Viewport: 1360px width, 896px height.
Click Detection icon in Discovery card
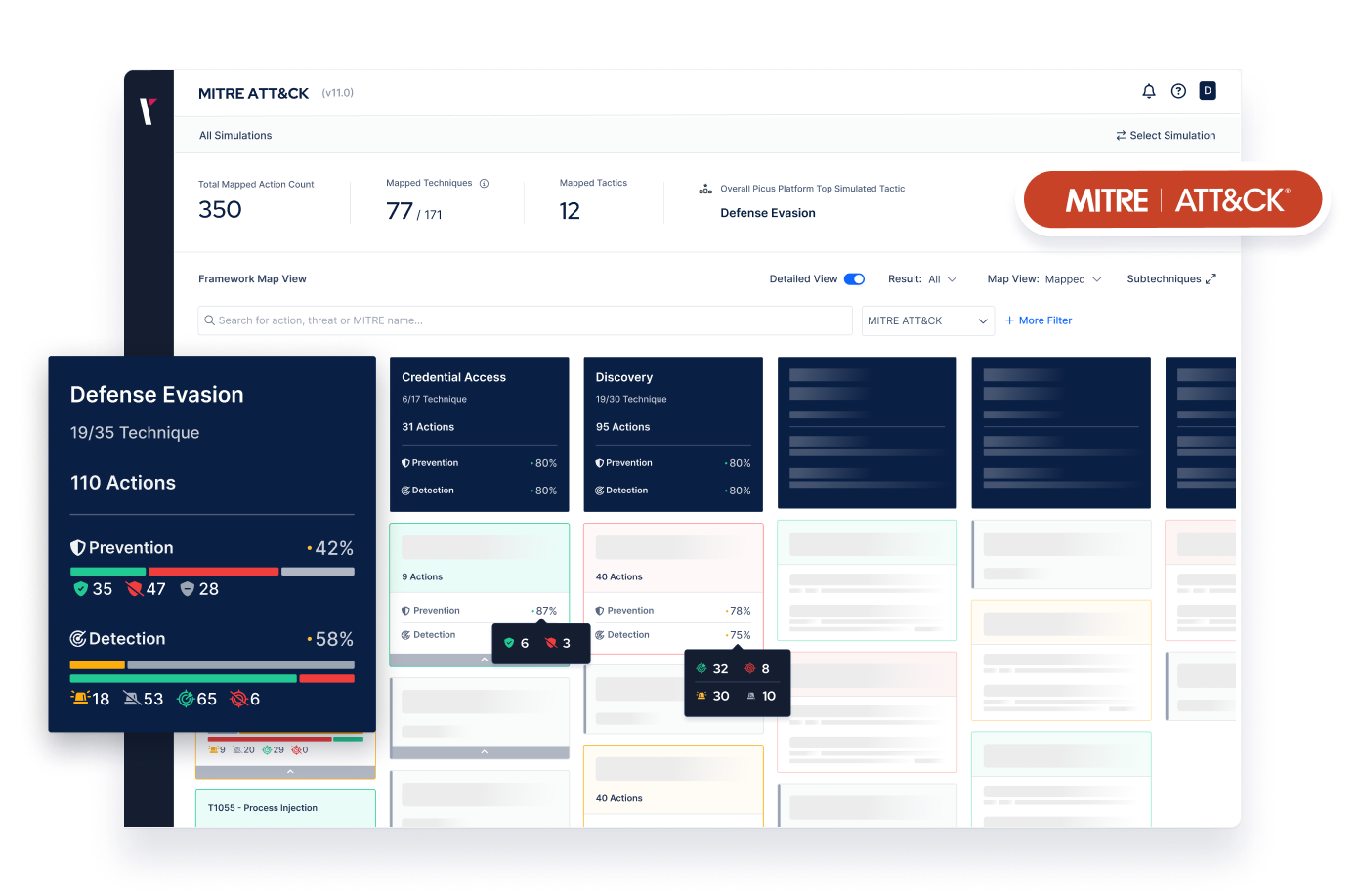click(599, 491)
